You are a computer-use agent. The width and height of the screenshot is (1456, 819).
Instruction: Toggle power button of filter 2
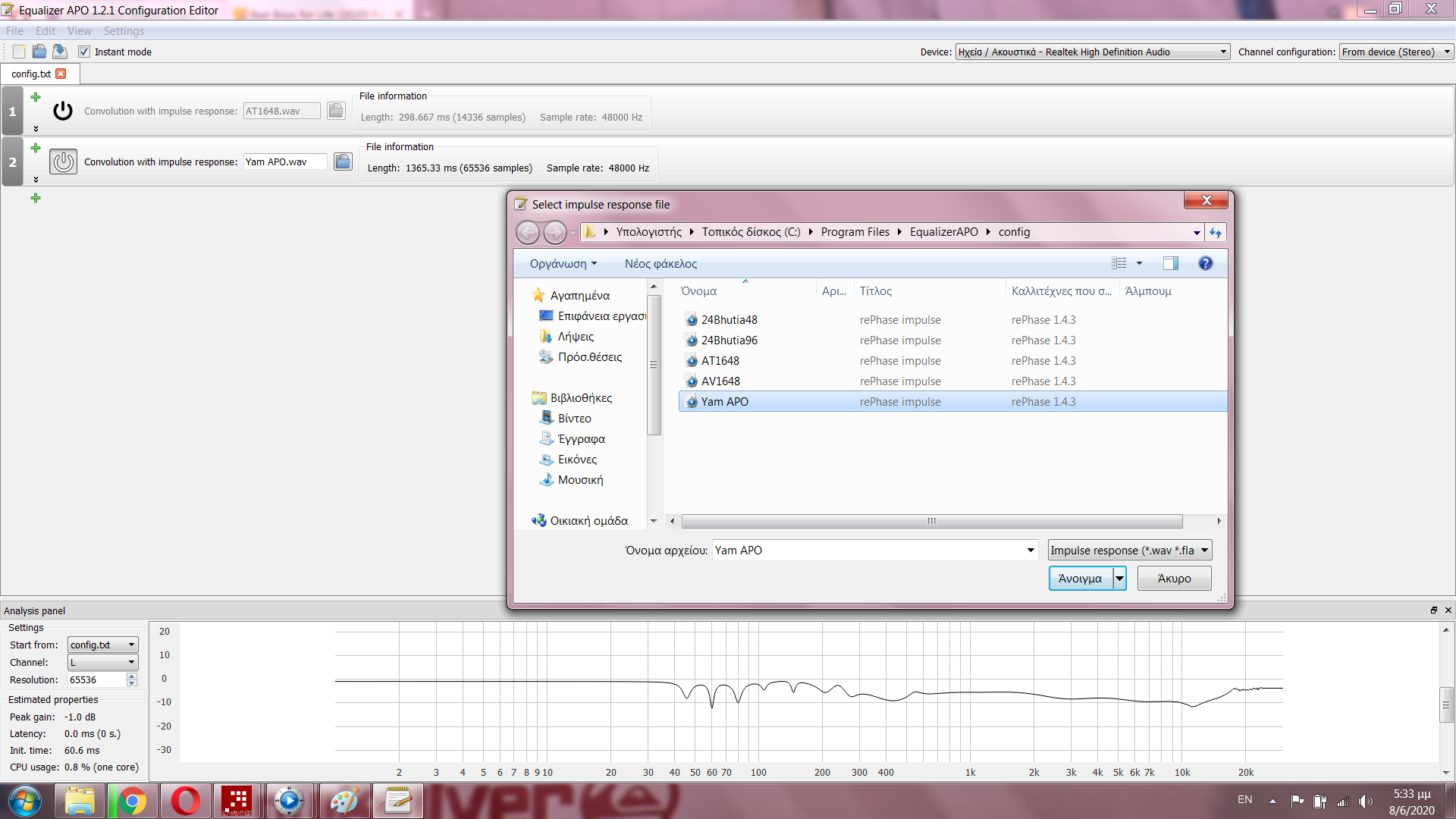pos(63,162)
